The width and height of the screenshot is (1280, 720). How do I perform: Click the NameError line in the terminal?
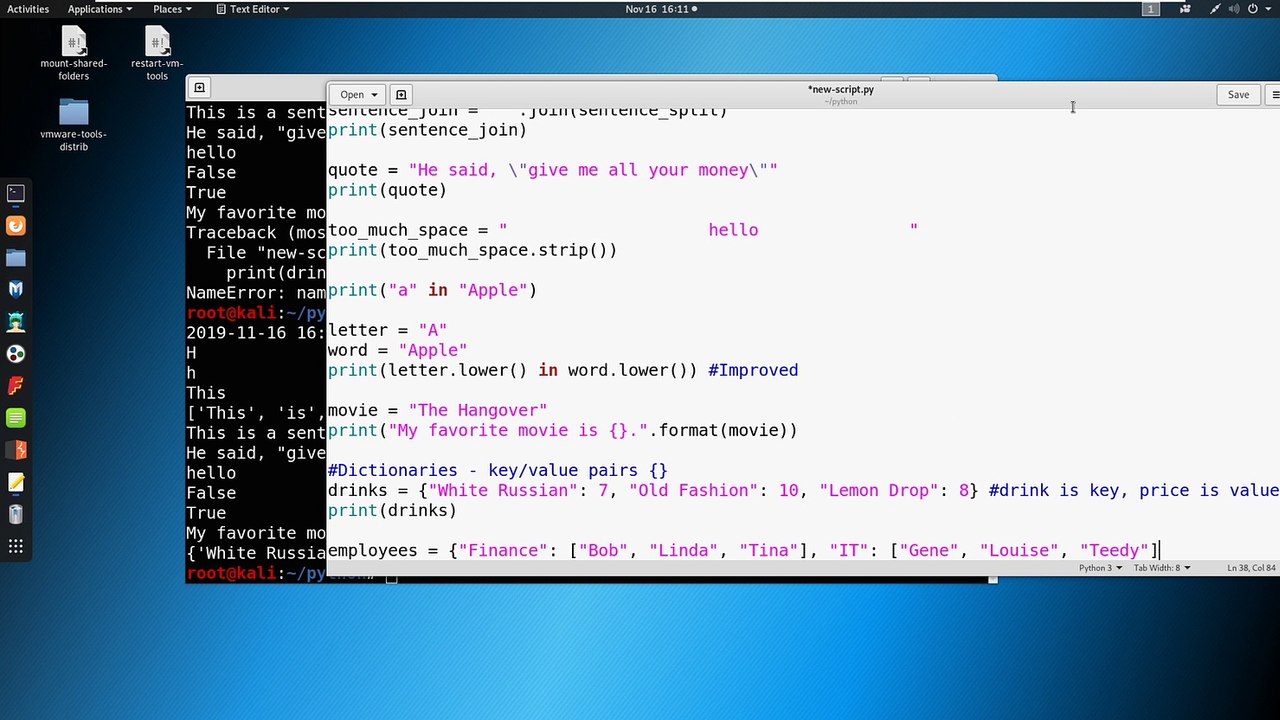(x=256, y=293)
